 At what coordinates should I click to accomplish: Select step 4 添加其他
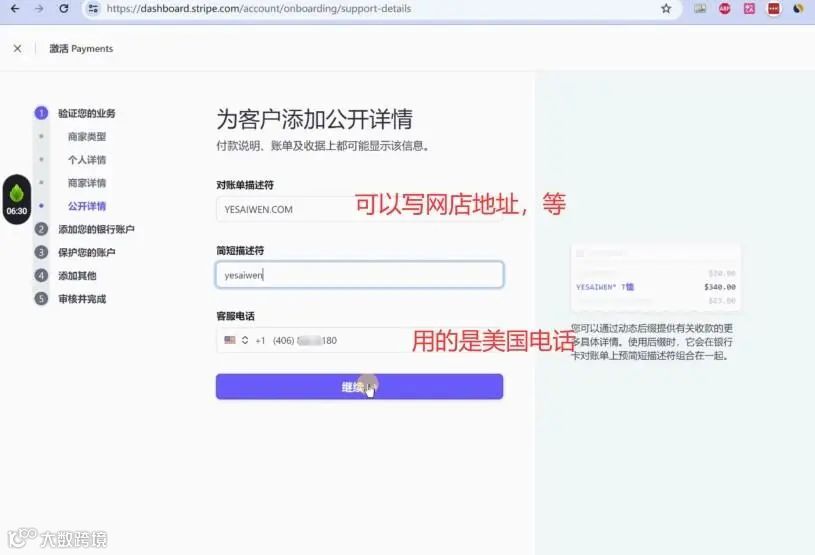(x=65, y=275)
